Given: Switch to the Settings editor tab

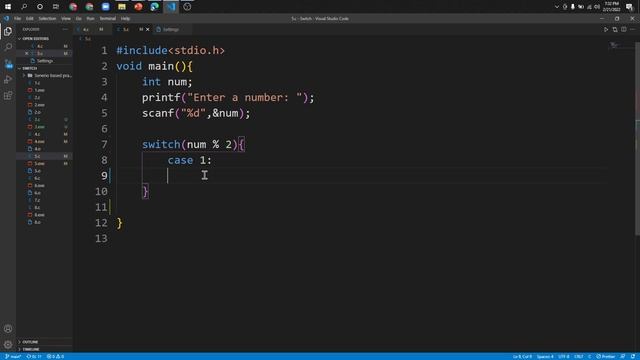Looking at the screenshot, I should point(171,29).
